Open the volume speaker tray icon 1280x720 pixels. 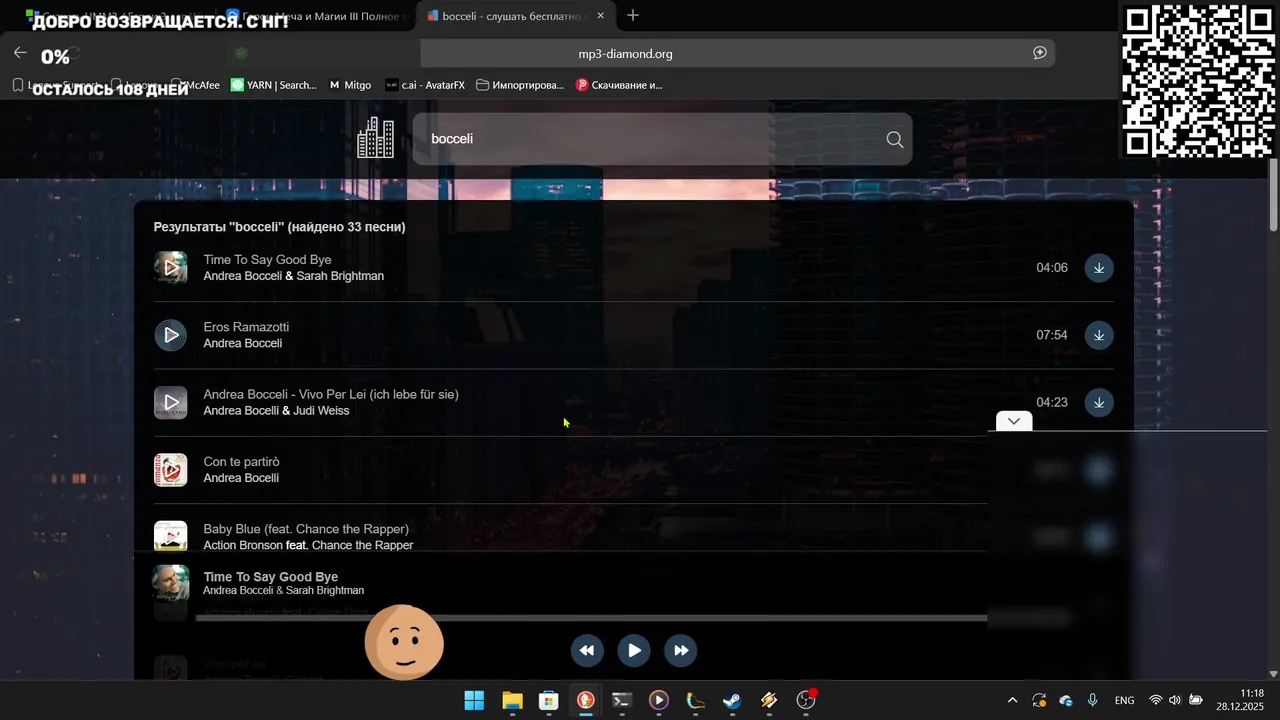click(x=1175, y=700)
